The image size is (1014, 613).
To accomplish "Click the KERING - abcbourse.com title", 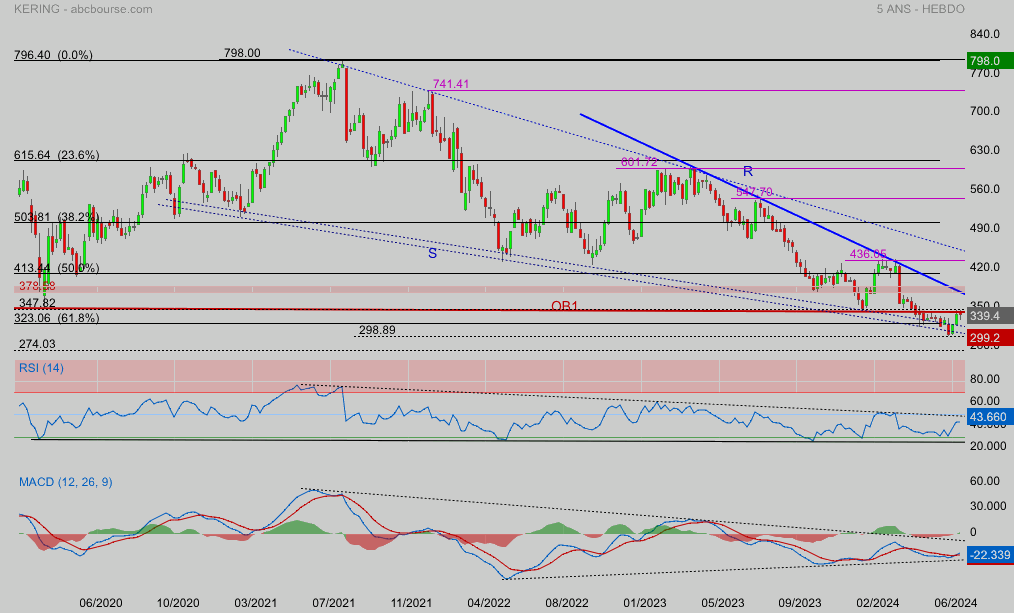I will tap(83, 9).
